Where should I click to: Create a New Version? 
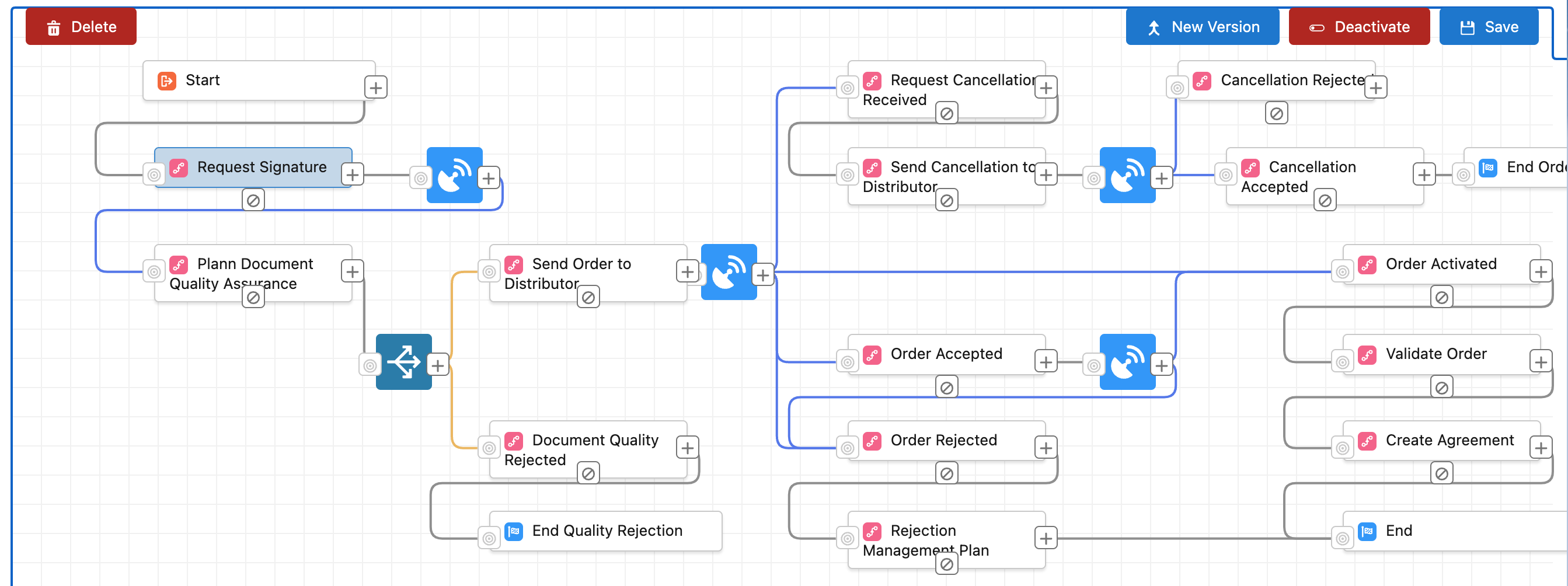1202,27
